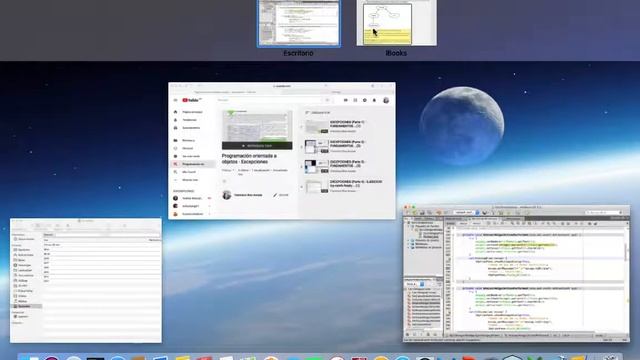
Task: Open YouTube hamburger guide menu
Action: (x=176, y=100)
